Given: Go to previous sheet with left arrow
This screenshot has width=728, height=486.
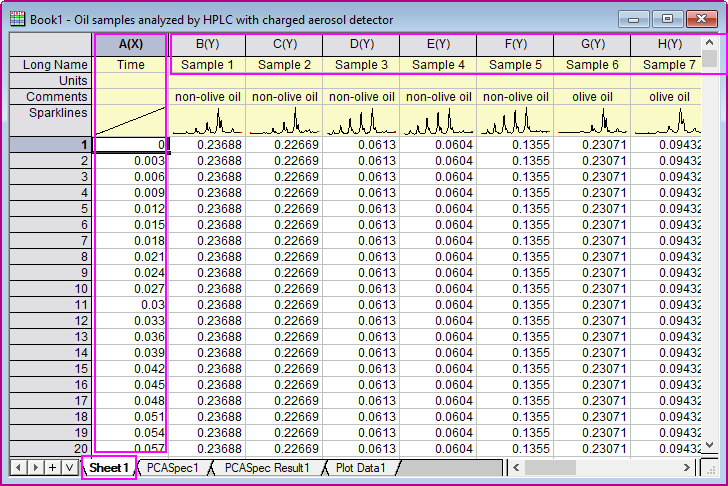Looking at the screenshot, I should pyautogui.click(x=18, y=467).
